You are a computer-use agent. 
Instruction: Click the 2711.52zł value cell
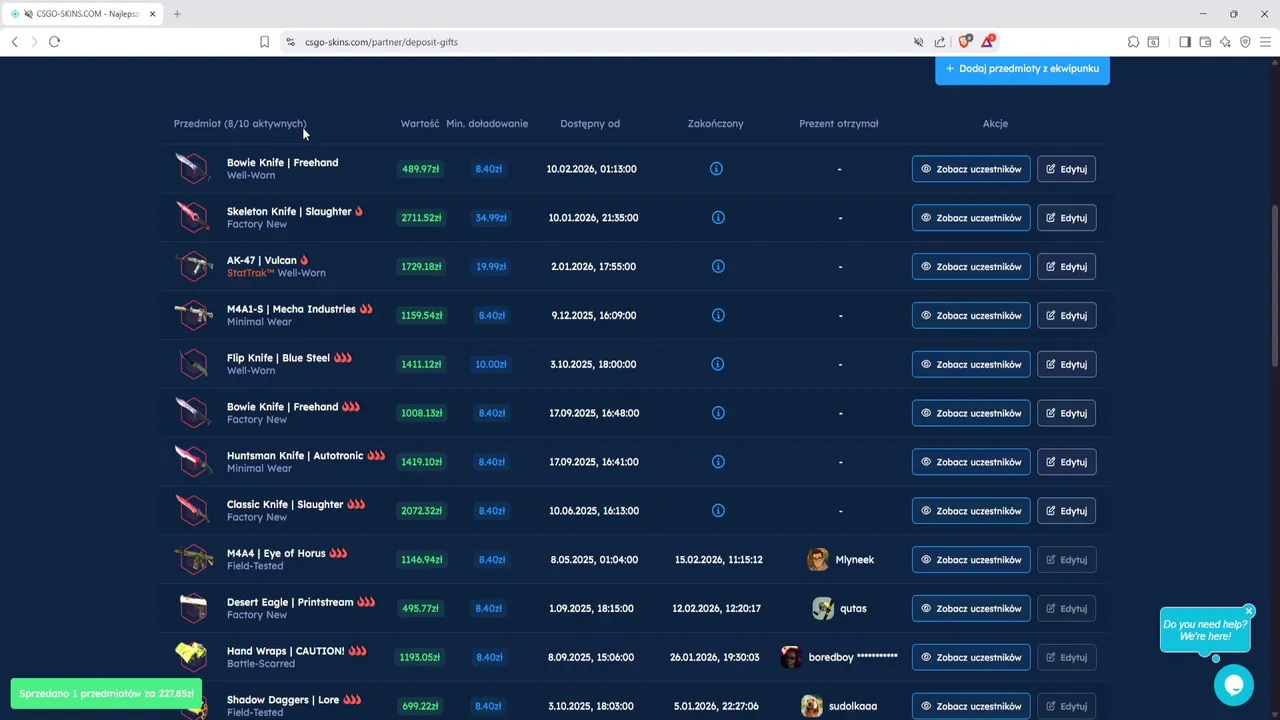pos(421,218)
